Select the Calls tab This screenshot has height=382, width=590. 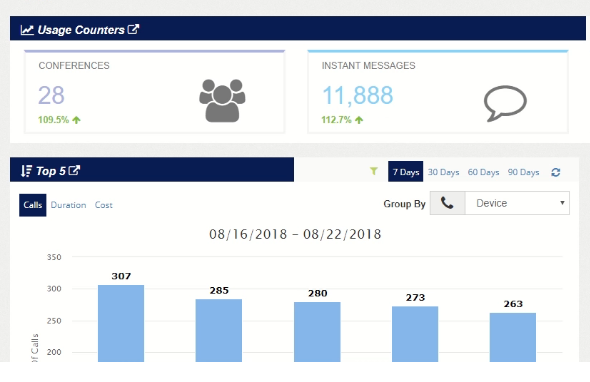[33, 205]
